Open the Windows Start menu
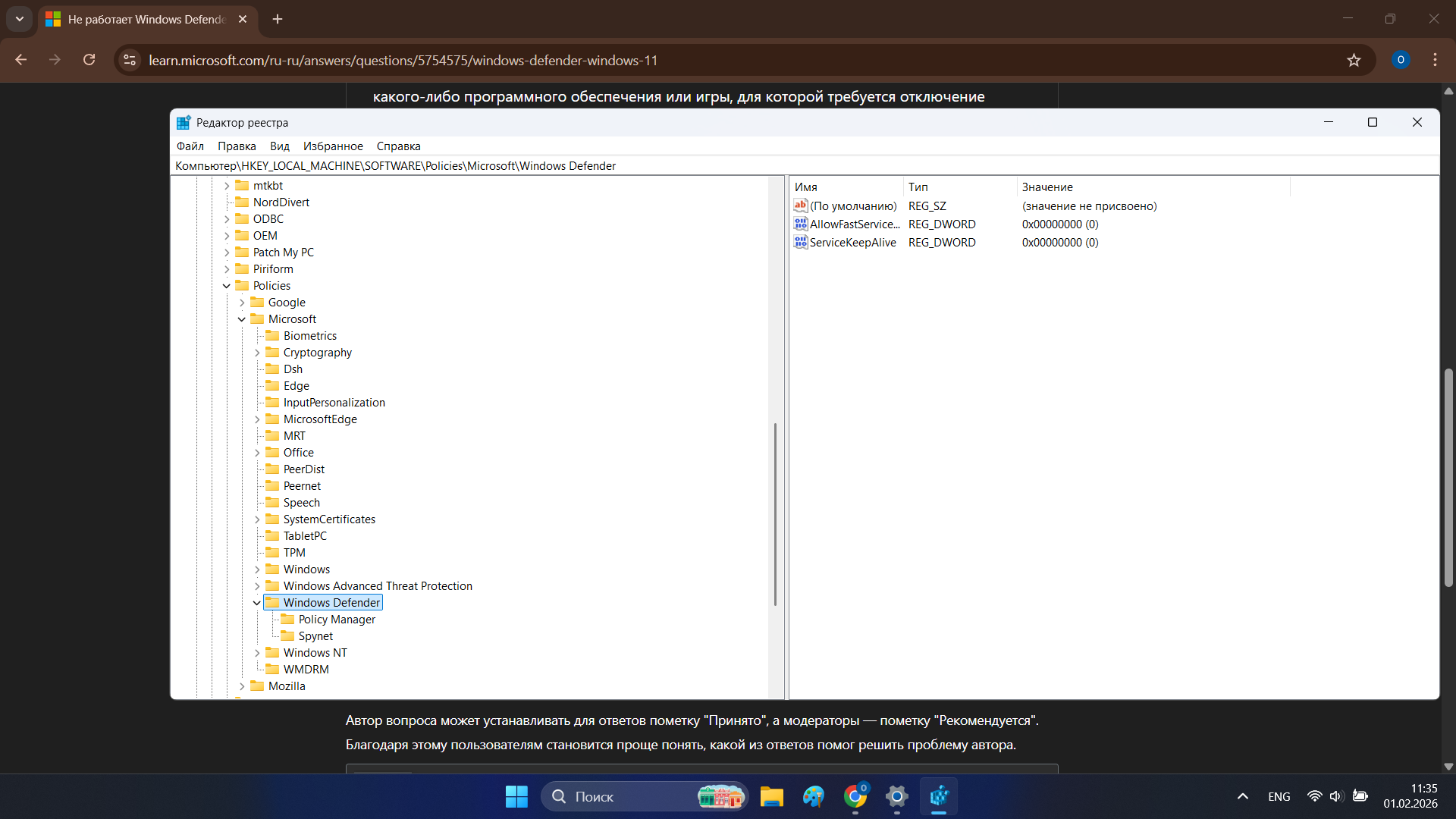 click(x=516, y=796)
